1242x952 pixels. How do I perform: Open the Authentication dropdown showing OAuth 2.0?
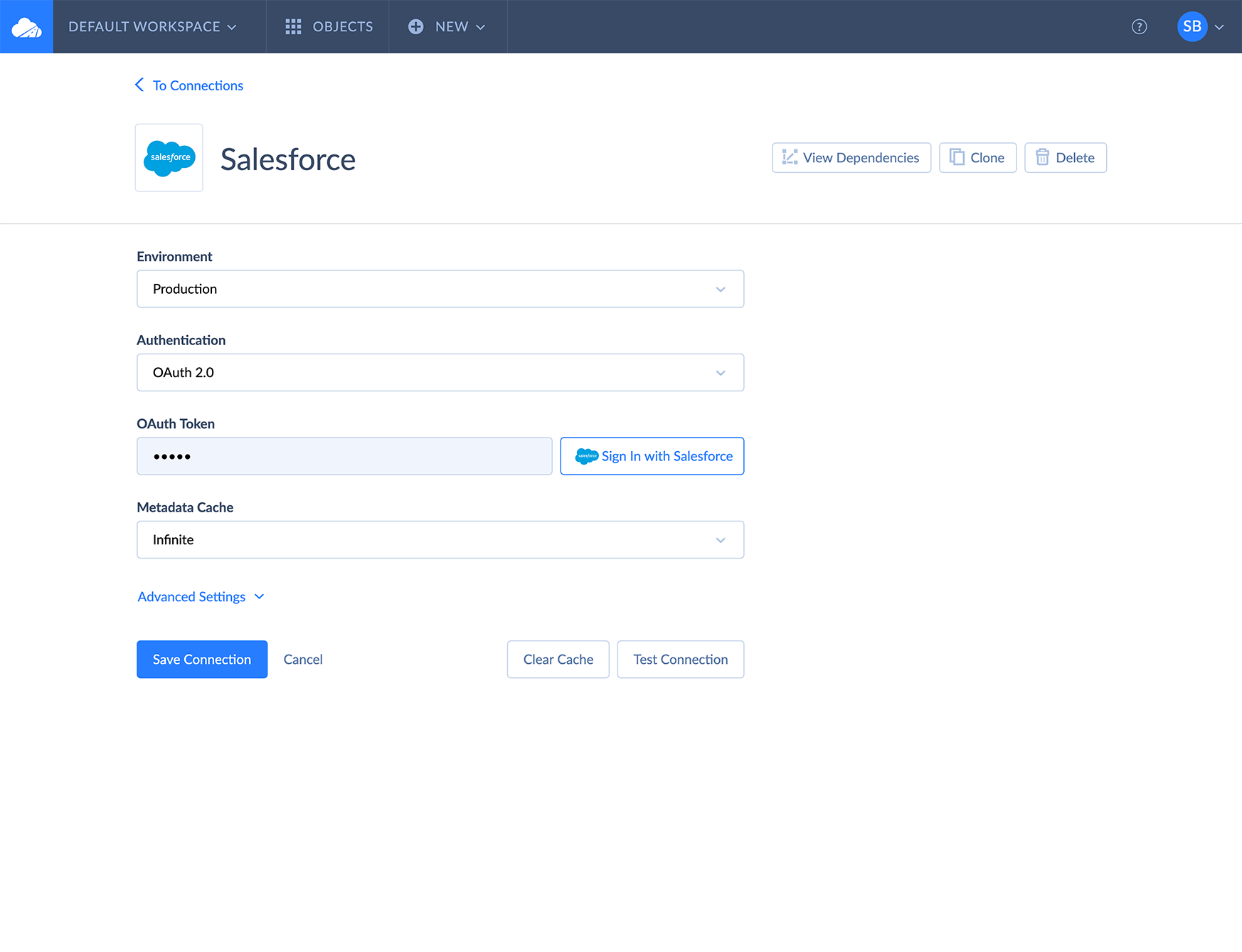pyautogui.click(x=440, y=372)
